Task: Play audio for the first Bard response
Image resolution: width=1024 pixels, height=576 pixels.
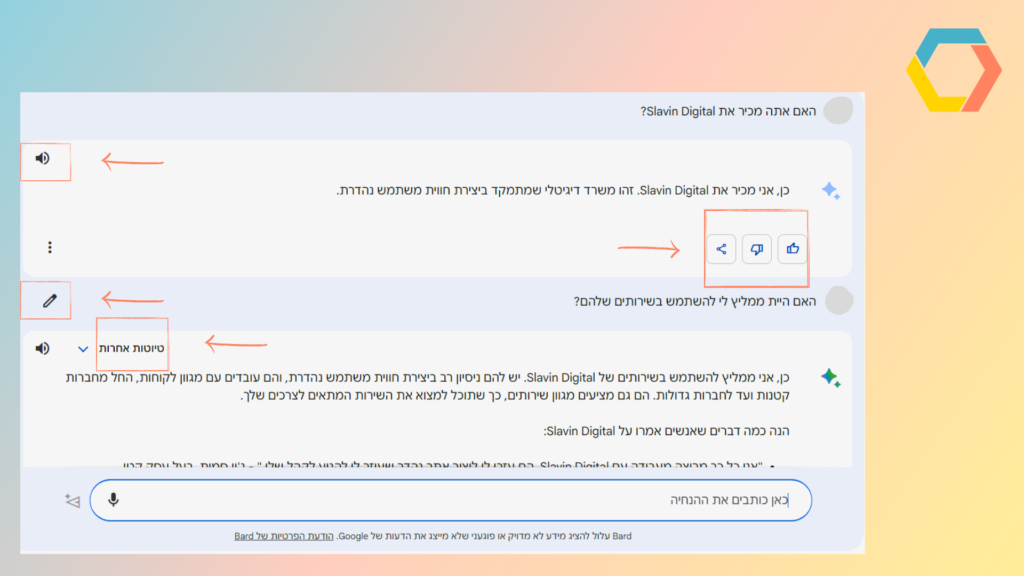Action: tap(42, 158)
